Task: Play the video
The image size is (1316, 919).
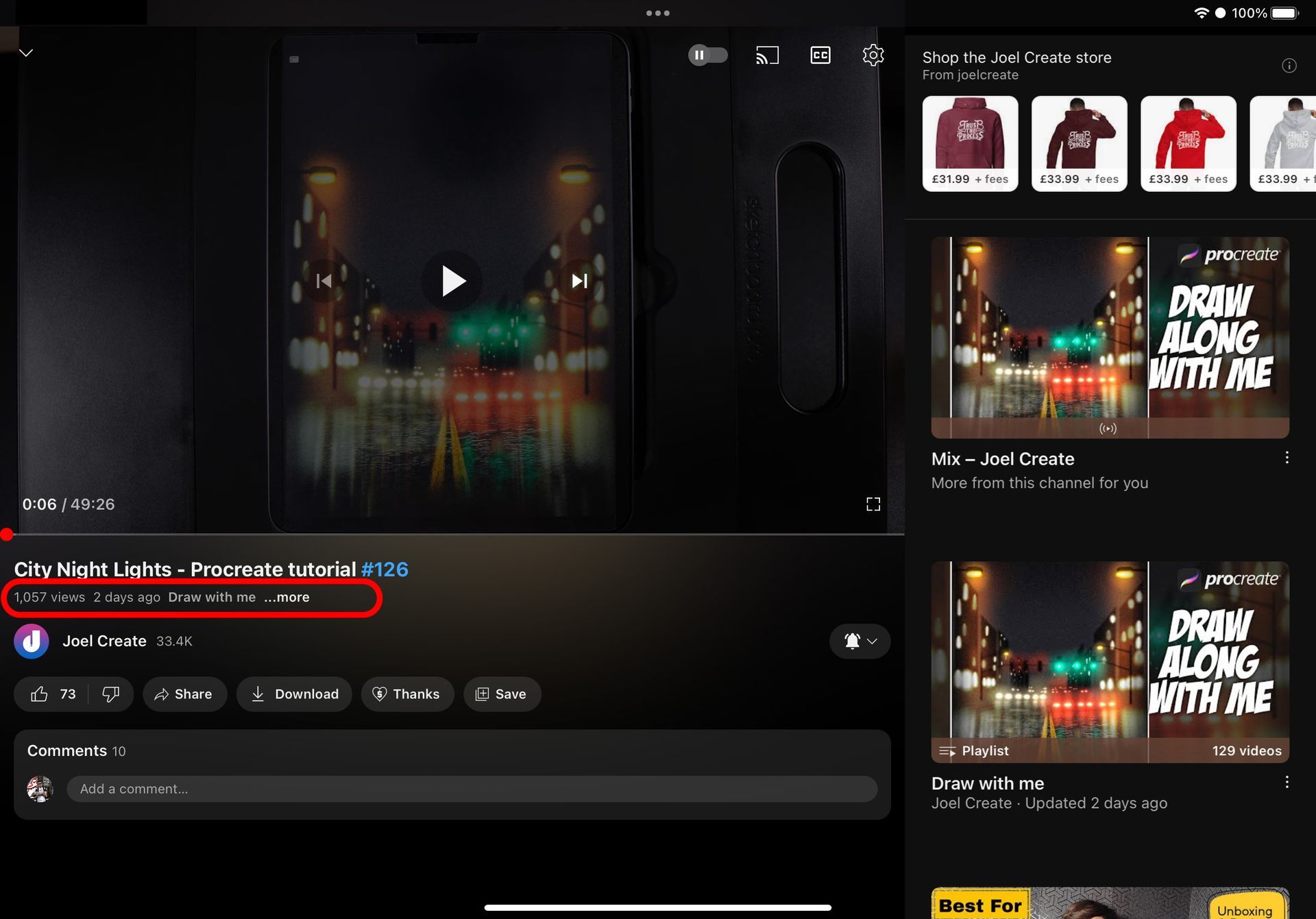Action: 452,281
